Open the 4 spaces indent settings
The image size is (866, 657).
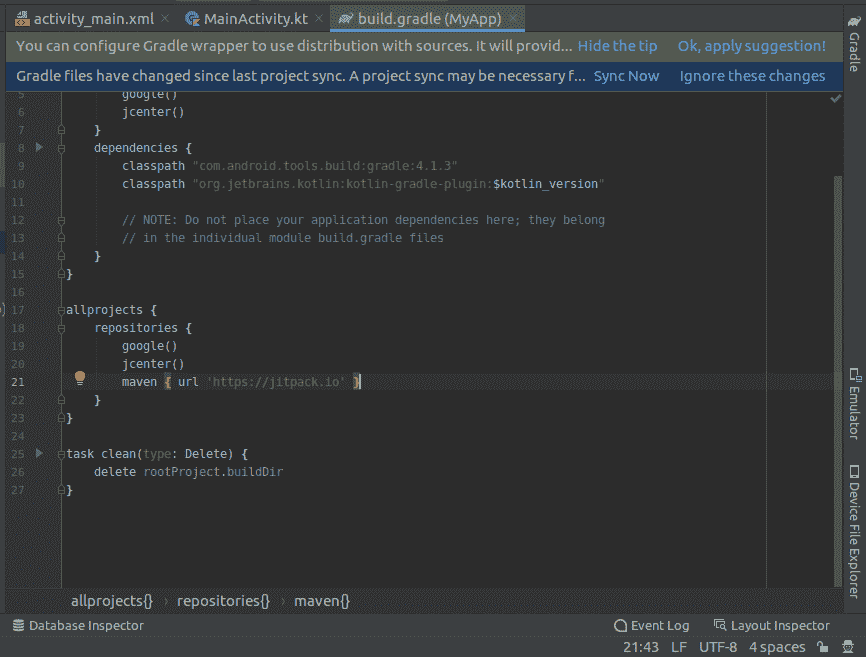pyautogui.click(x=777, y=647)
